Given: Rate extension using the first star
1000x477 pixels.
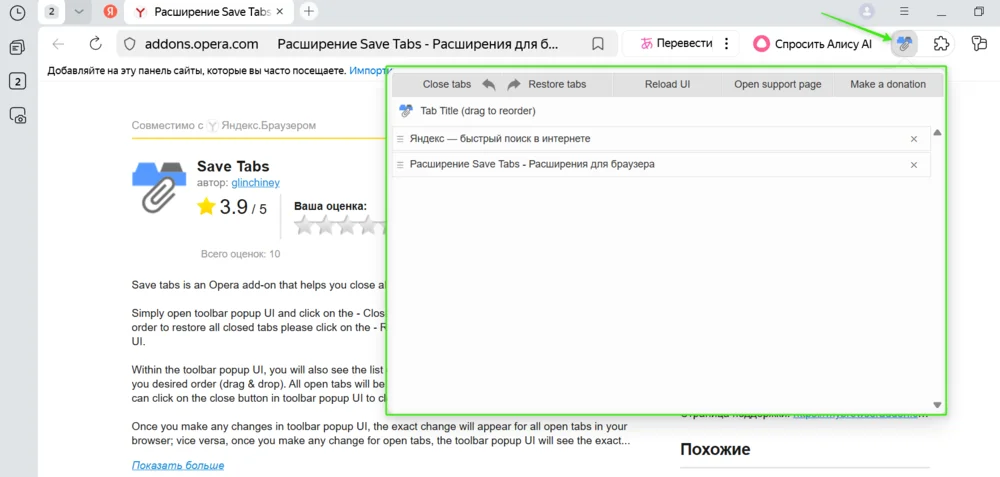Looking at the screenshot, I should pos(305,225).
